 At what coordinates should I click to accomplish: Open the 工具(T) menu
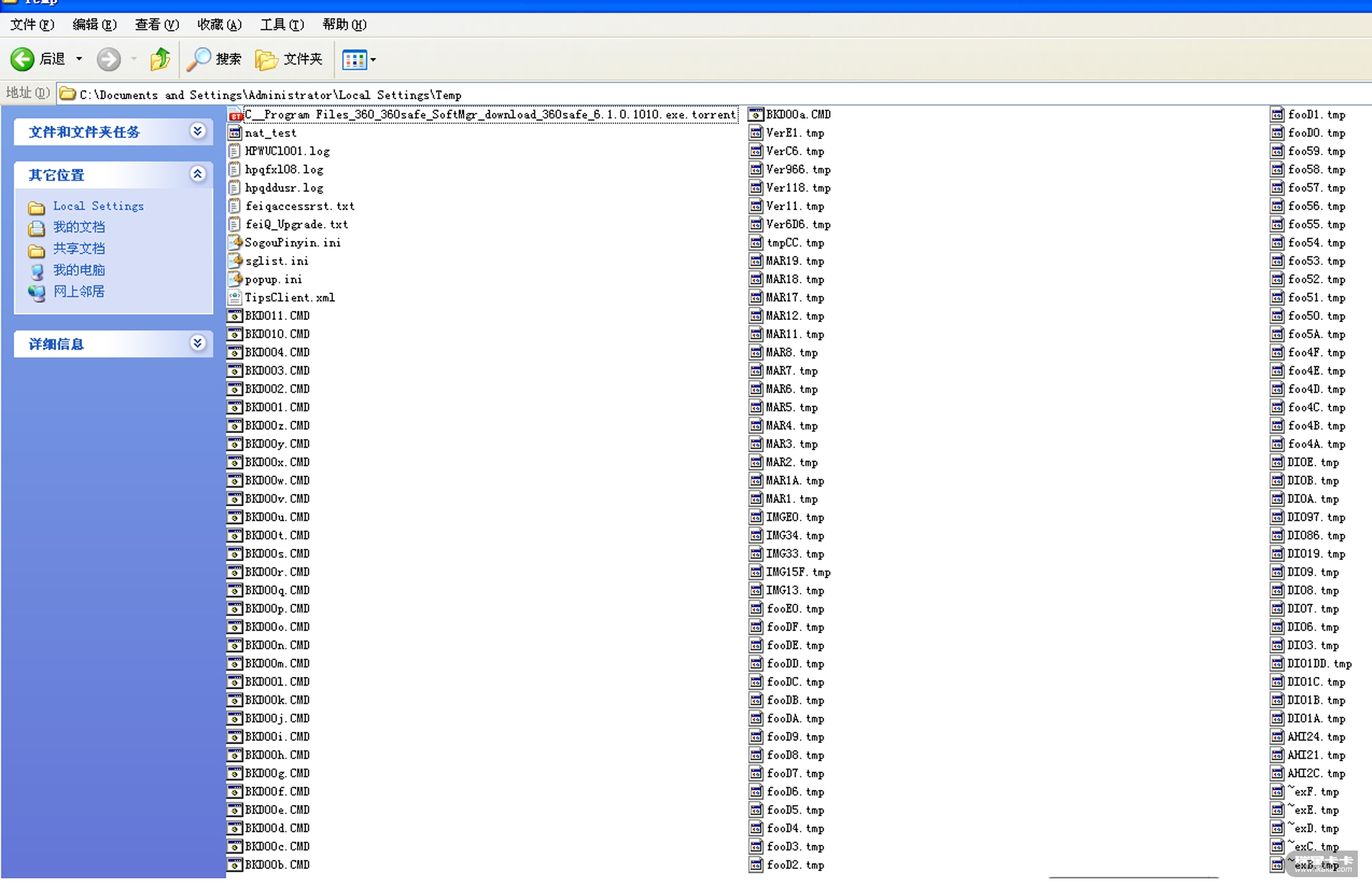click(x=282, y=25)
